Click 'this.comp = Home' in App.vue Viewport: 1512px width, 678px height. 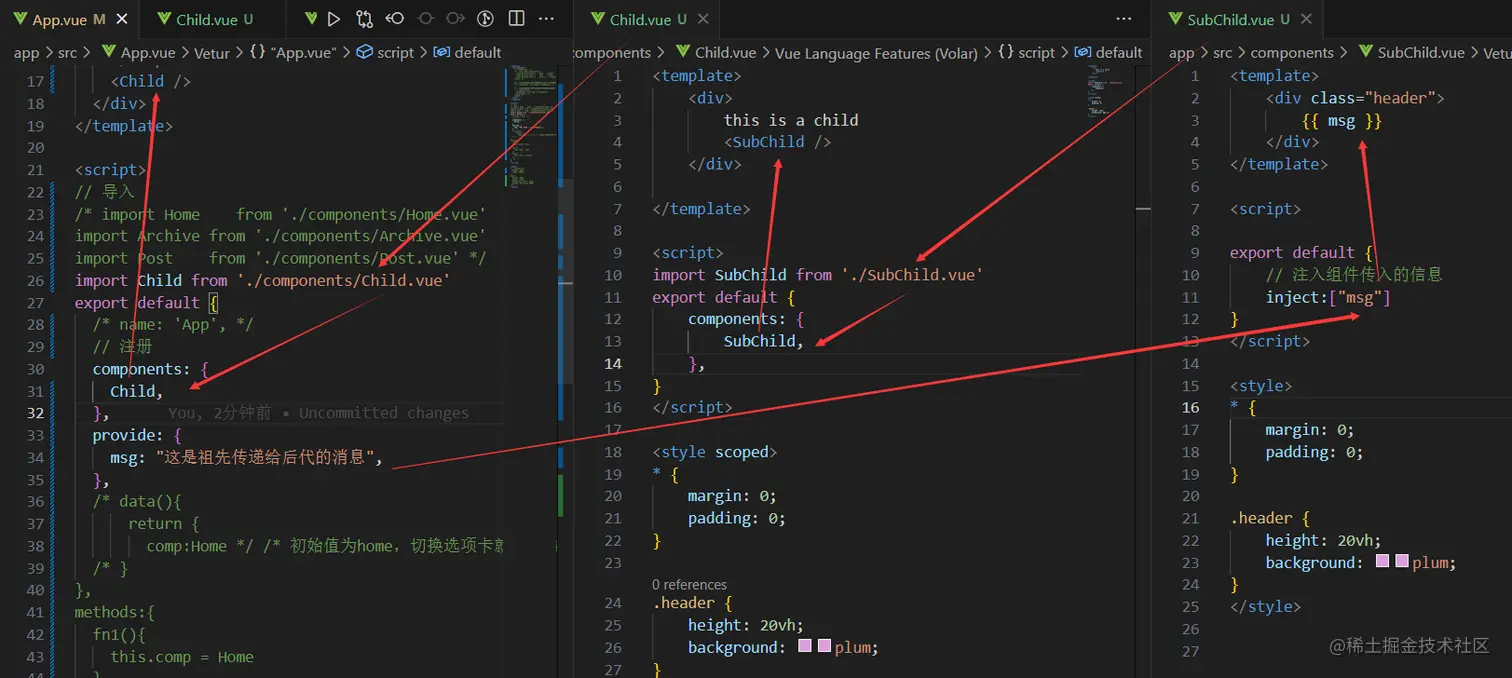tap(182, 657)
